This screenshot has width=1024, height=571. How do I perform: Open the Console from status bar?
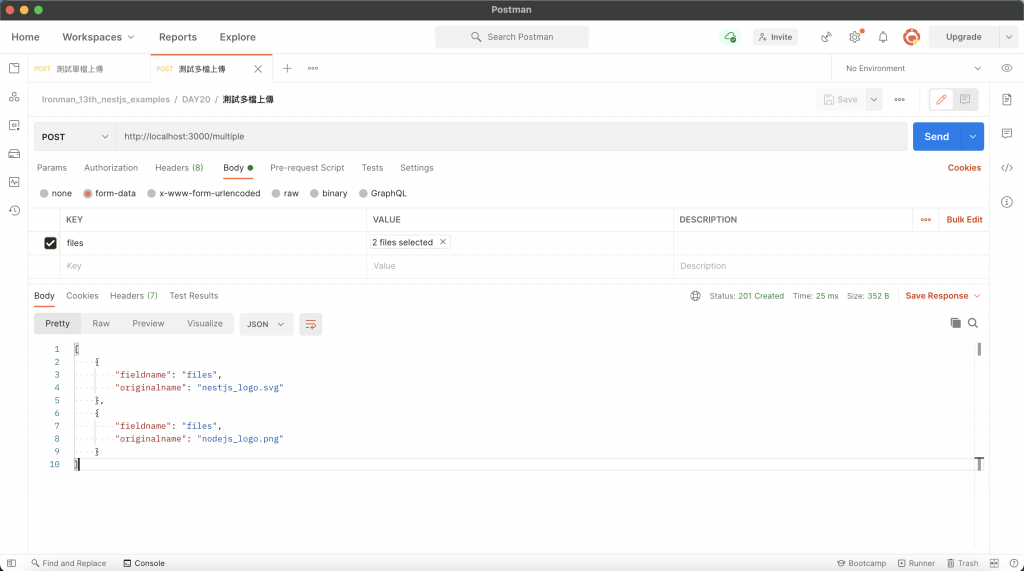(144, 563)
